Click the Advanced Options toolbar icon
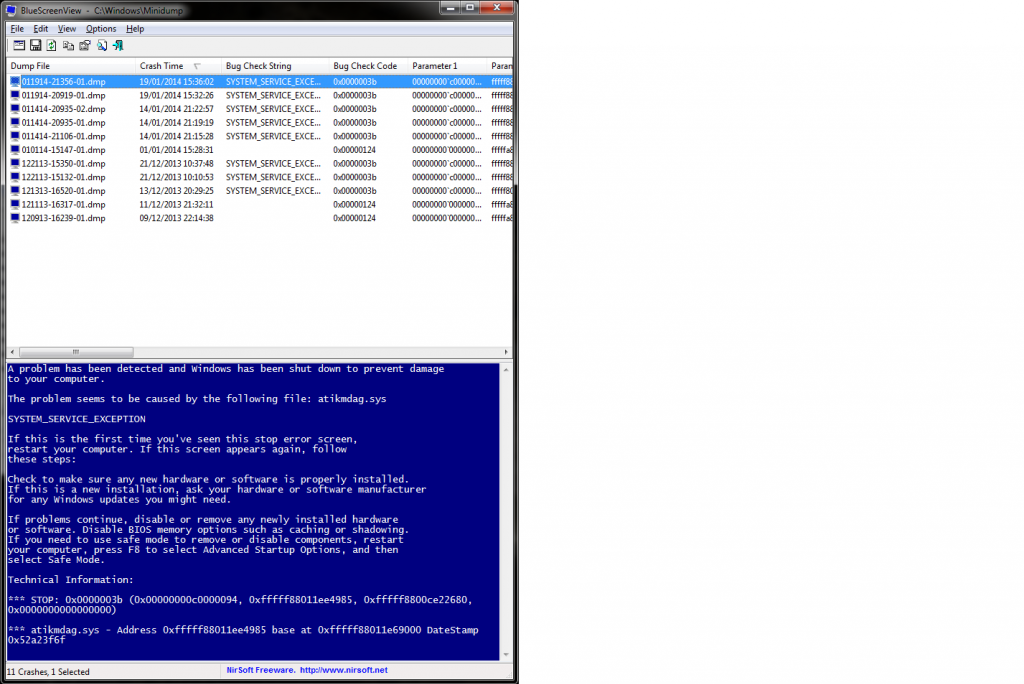Image resolution: width=1024 pixels, height=684 pixels. tap(19, 45)
